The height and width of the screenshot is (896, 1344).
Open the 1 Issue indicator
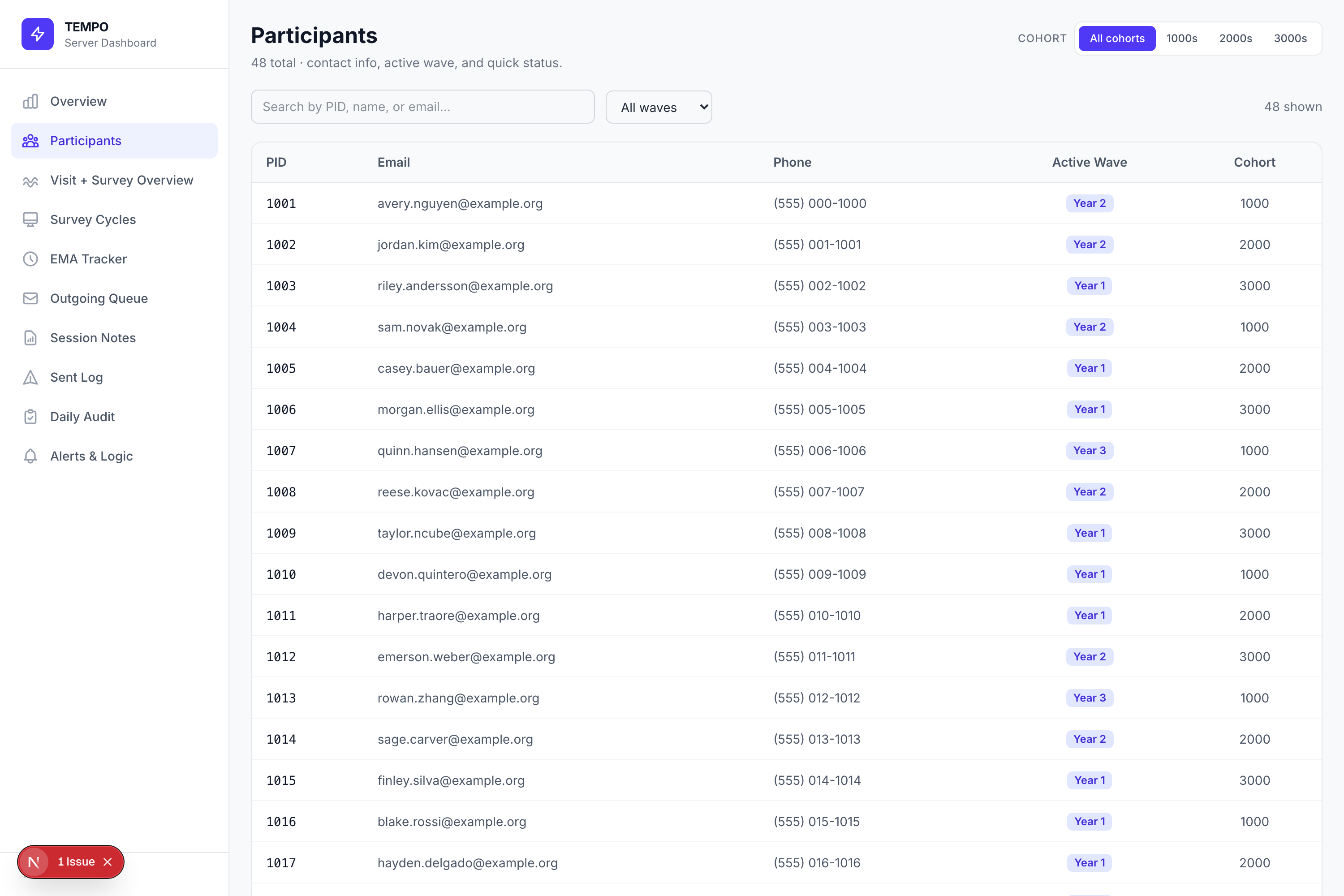coord(76,862)
